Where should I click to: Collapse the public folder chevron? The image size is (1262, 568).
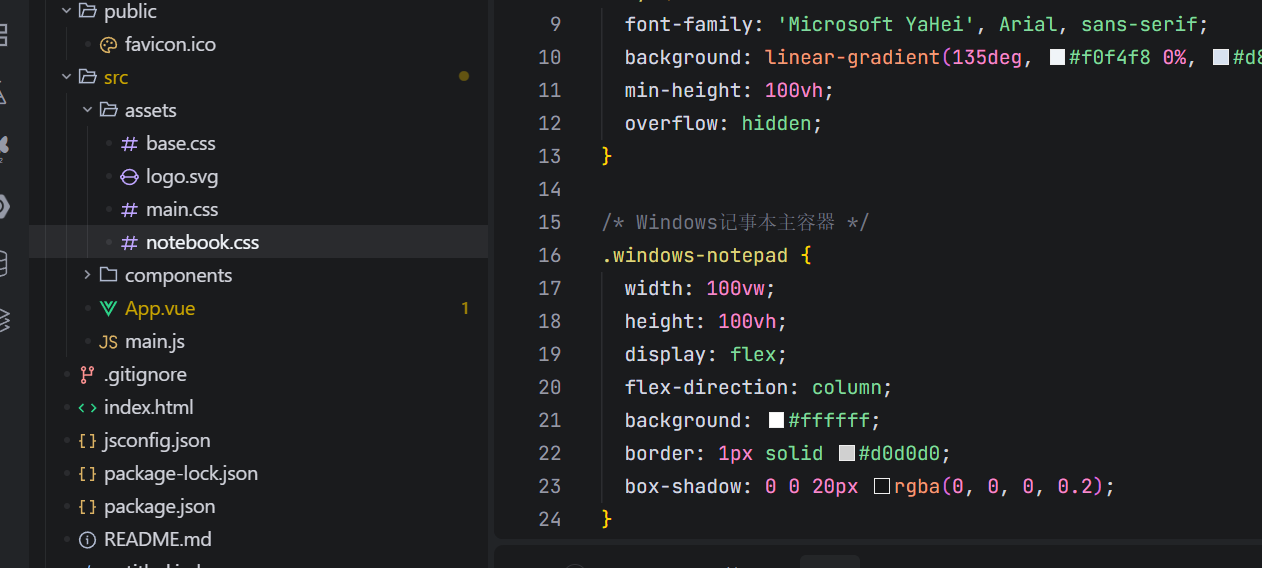click(x=66, y=11)
